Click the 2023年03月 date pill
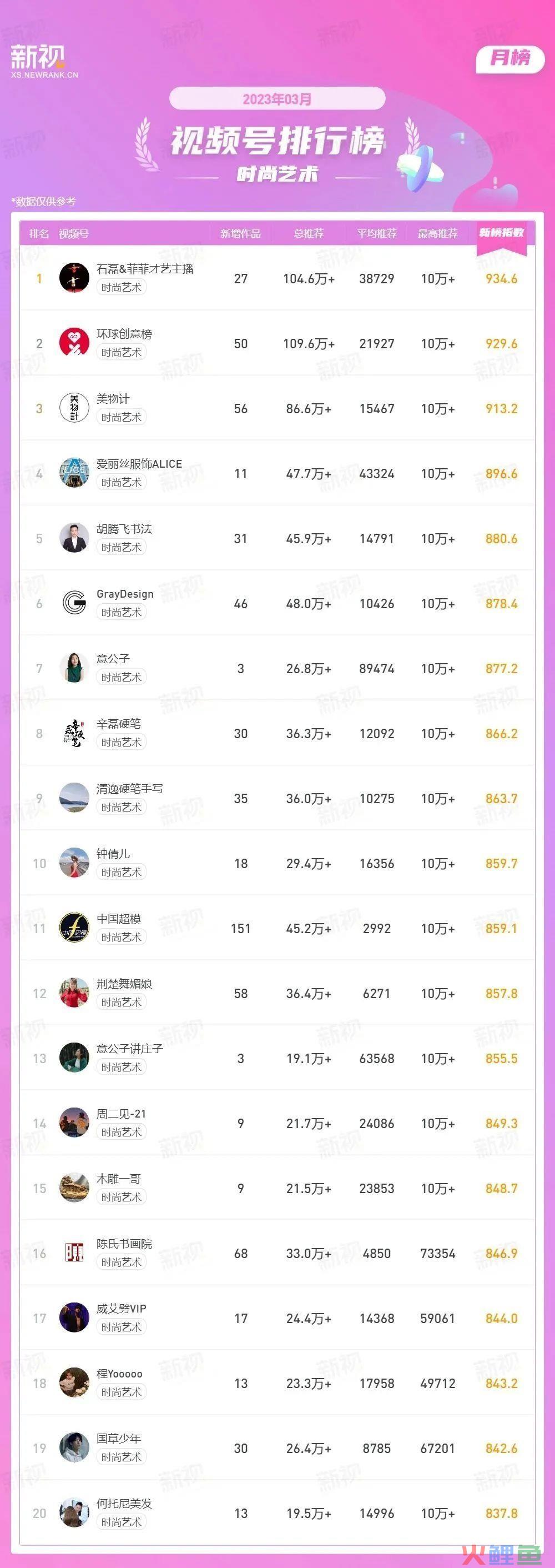The width and height of the screenshot is (555, 1568). (277, 99)
